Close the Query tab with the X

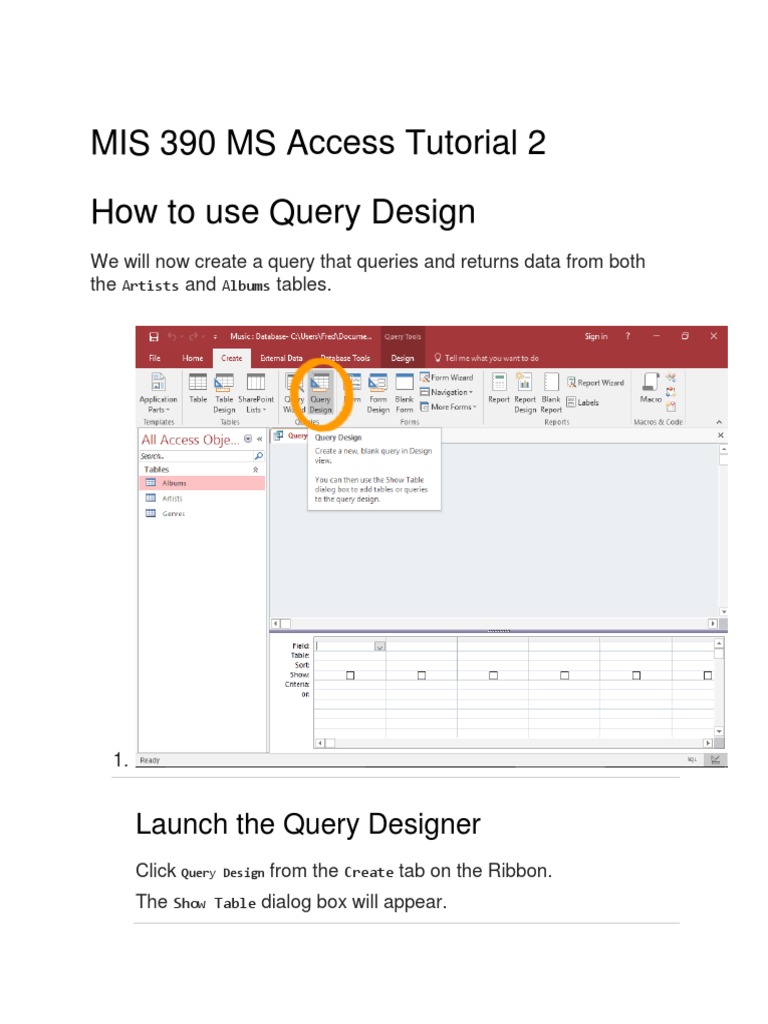pos(720,435)
